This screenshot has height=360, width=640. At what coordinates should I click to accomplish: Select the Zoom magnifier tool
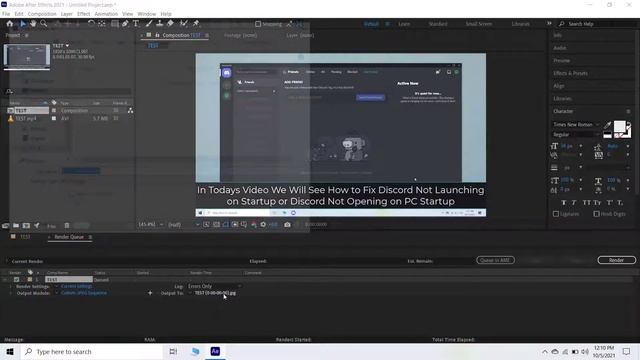click(43, 24)
